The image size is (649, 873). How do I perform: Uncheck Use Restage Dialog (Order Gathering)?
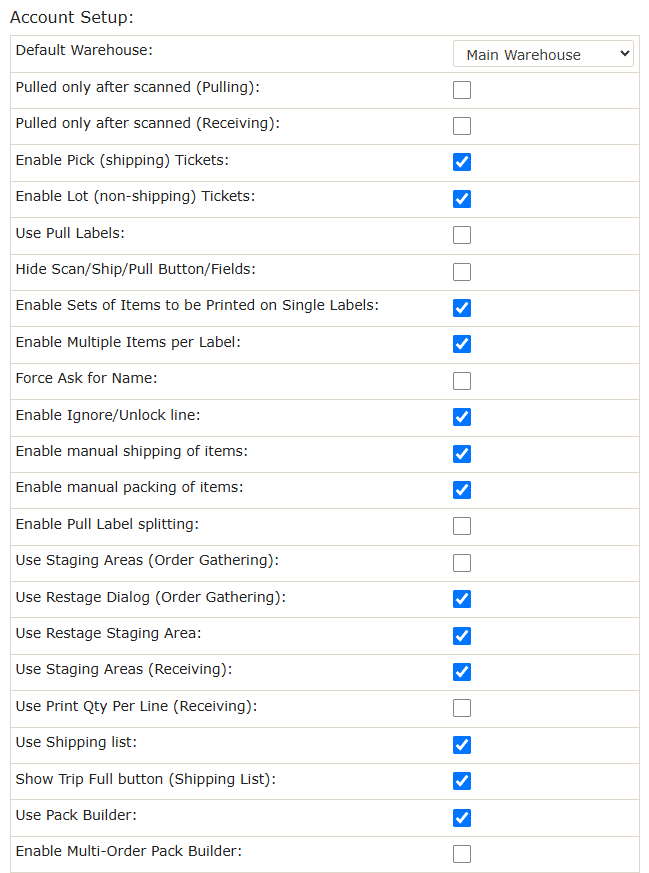pos(461,599)
